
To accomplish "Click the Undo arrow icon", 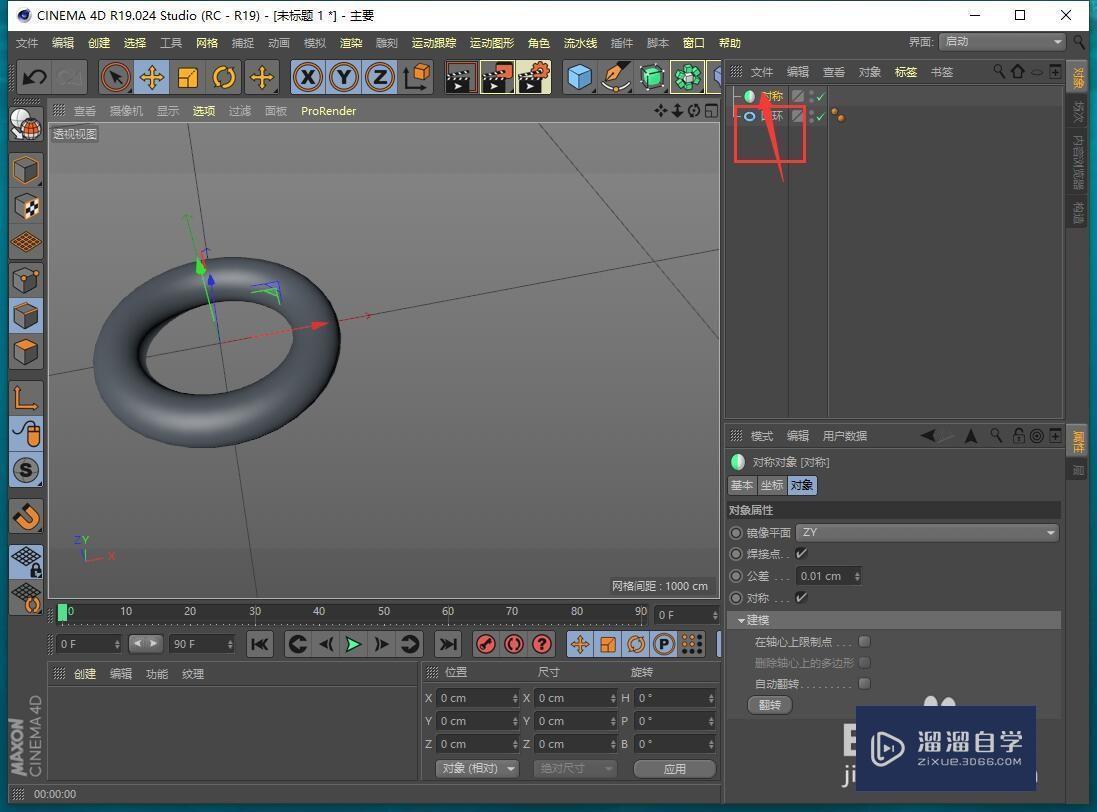I will 34,77.
